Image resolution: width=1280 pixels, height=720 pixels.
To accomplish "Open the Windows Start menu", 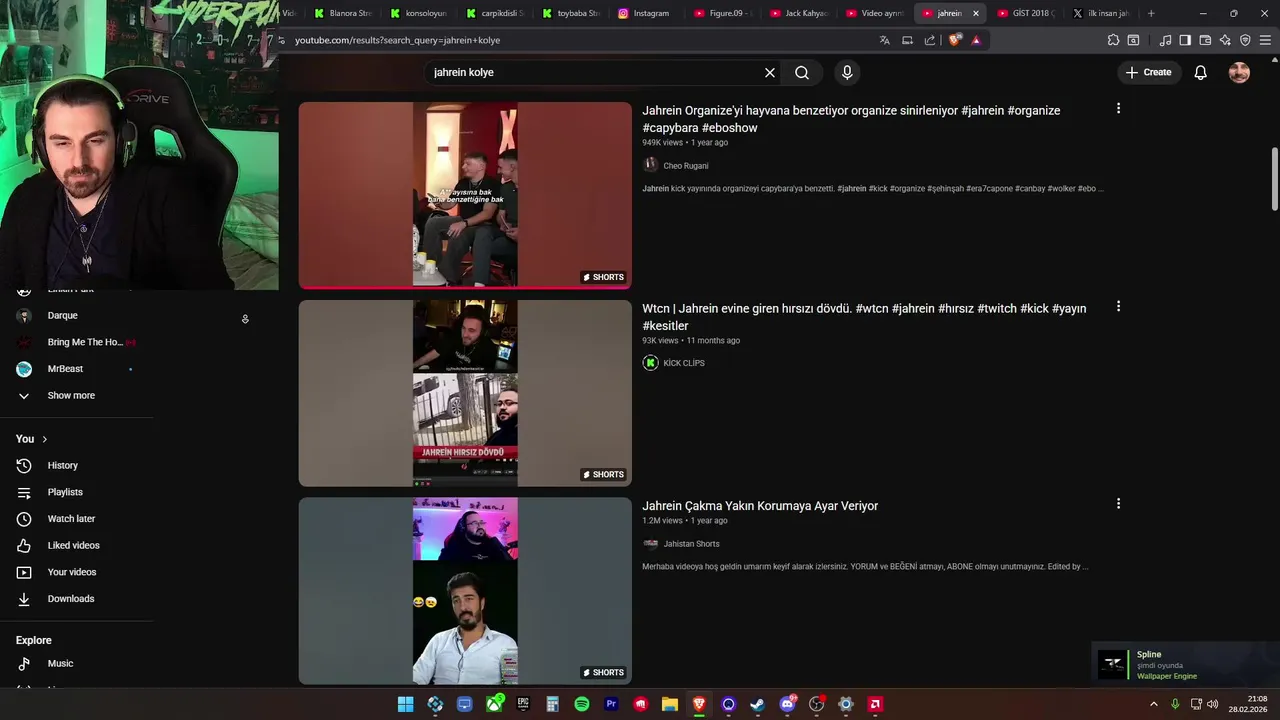I will point(405,704).
